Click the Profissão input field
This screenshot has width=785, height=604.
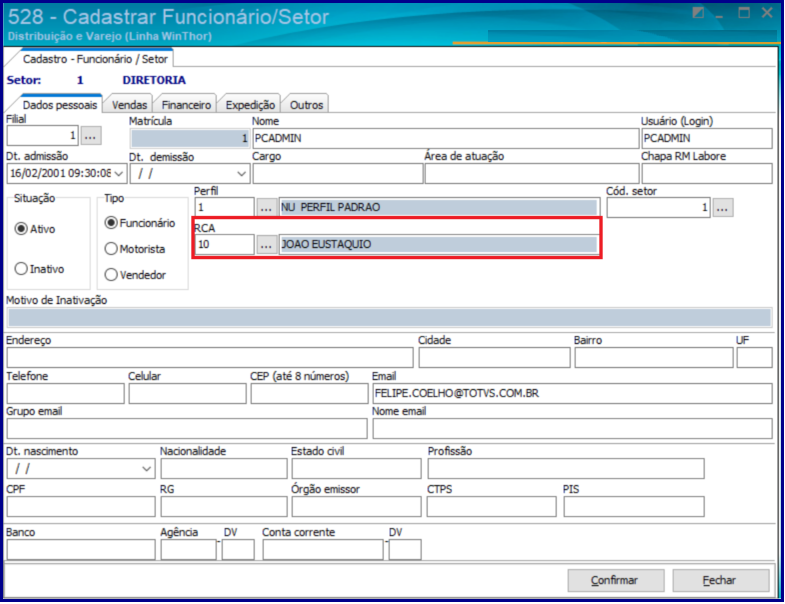click(x=566, y=469)
